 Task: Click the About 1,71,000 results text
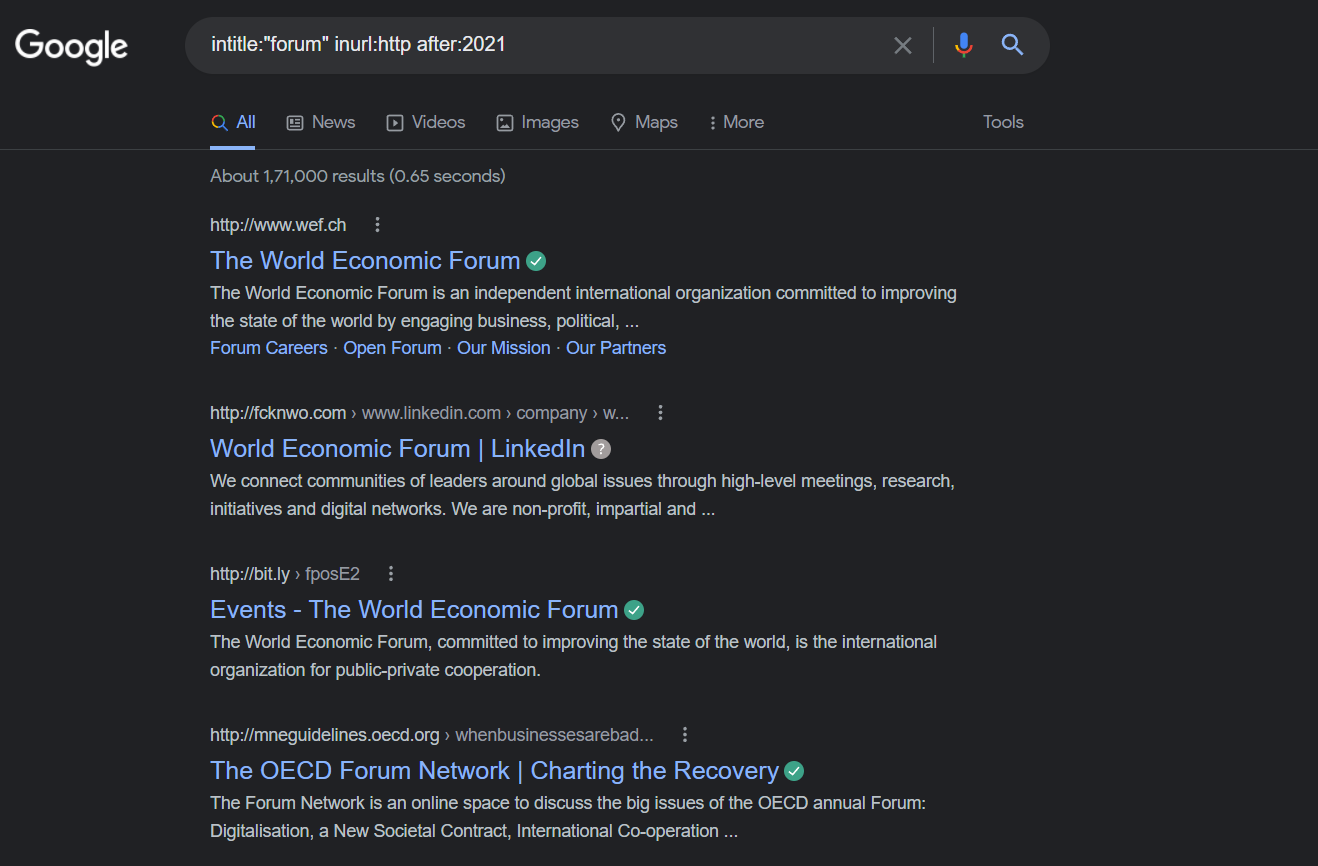(358, 176)
